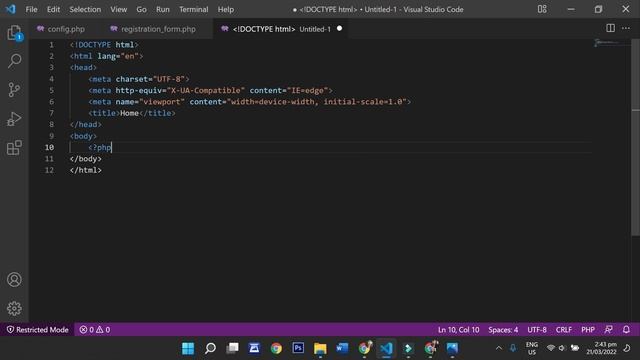Open the Help menu
Screen dimensions: 640x360
[225, 9]
